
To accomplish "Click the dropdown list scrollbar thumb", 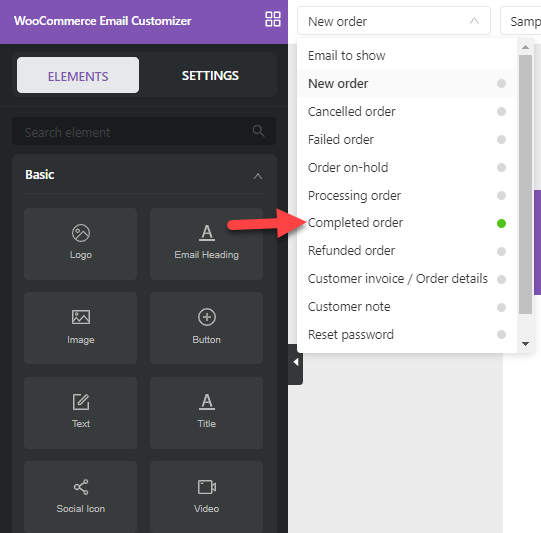I will [x=525, y=184].
